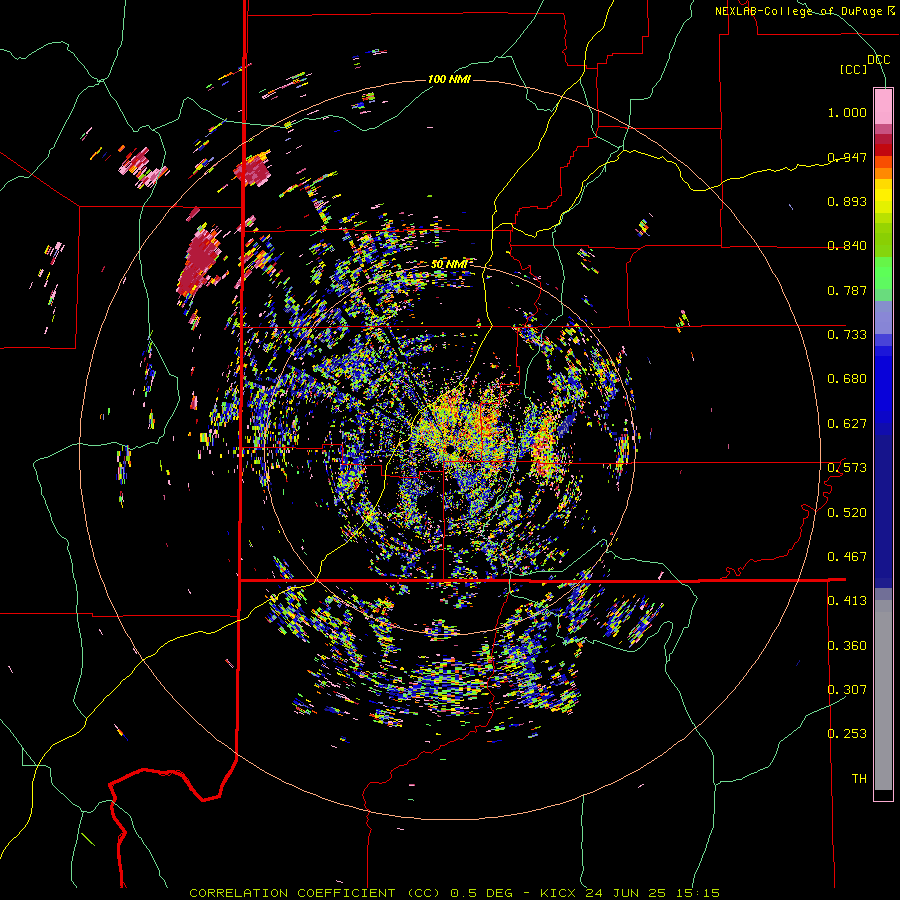Screen dimensions: 900x900
Task: Click the 0.573 scale label
Action: coord(847,468)
